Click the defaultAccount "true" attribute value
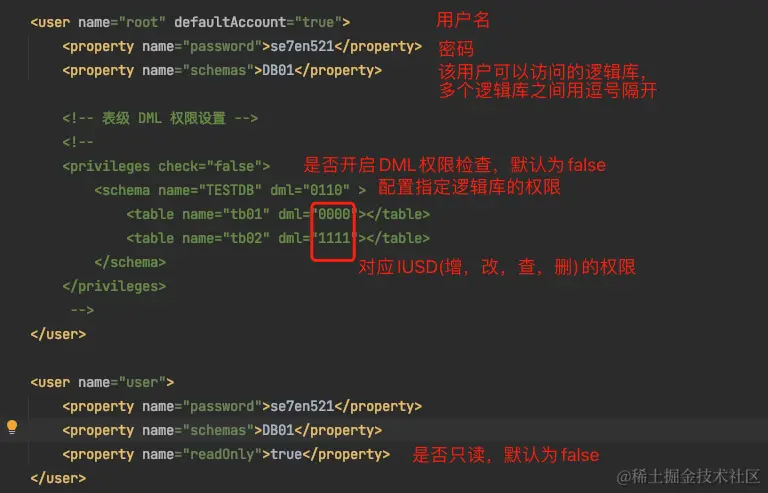The height and width of the screenshot is (493, 768). coord(318,23)
